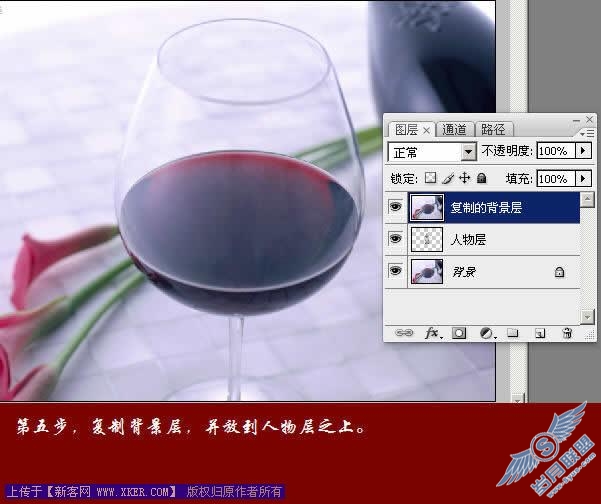Switch to the 通道 tab
This screenshot has height=504, width=601.
coord(455,130)
